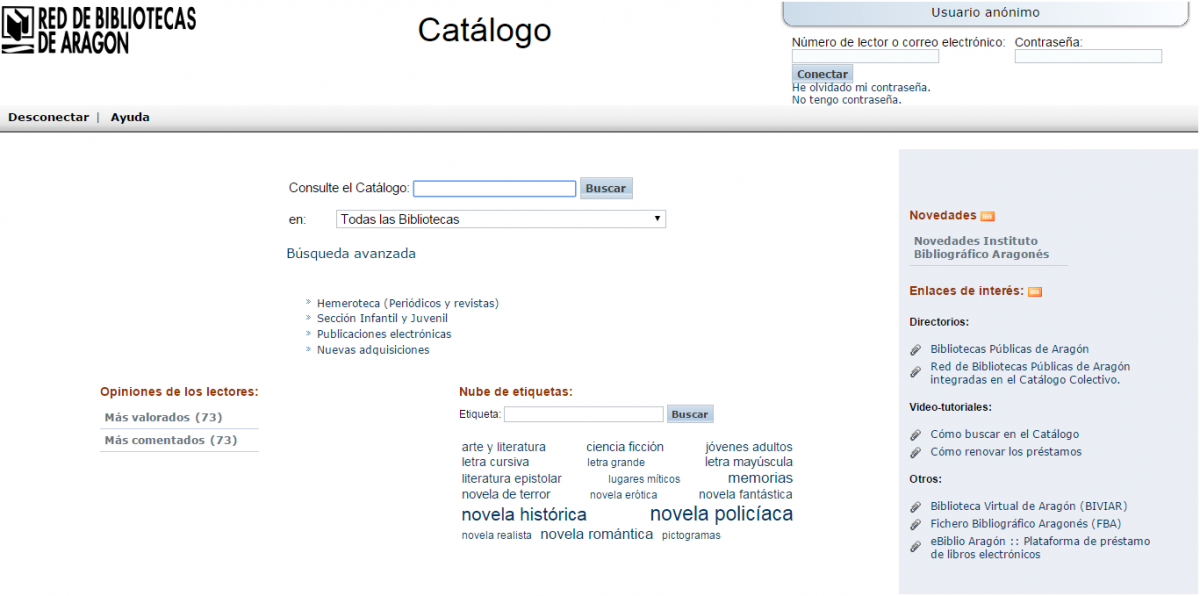Viewport: 1200px width, 596px height.
Task: Click the Contraseña password field
Action: [1088, 56]
